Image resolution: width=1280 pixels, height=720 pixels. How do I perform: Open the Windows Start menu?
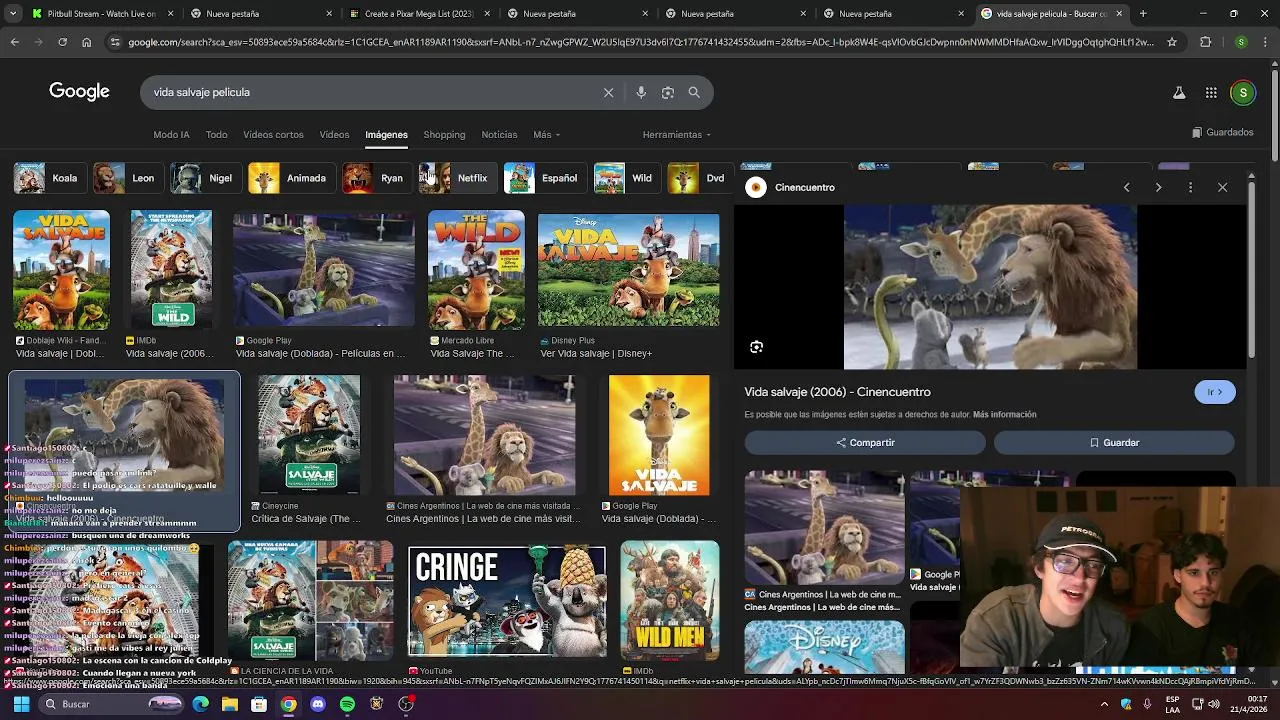[20, 704]
